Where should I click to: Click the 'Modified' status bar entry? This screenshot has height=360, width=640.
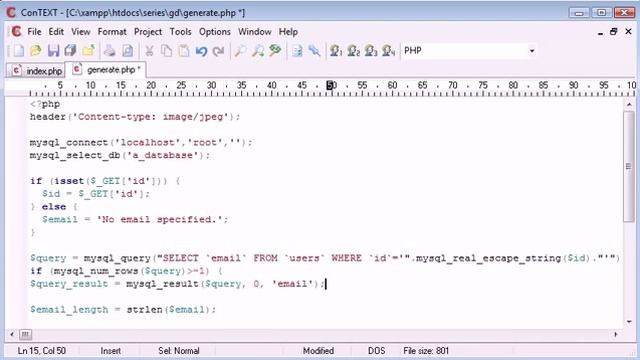point(318,351)
